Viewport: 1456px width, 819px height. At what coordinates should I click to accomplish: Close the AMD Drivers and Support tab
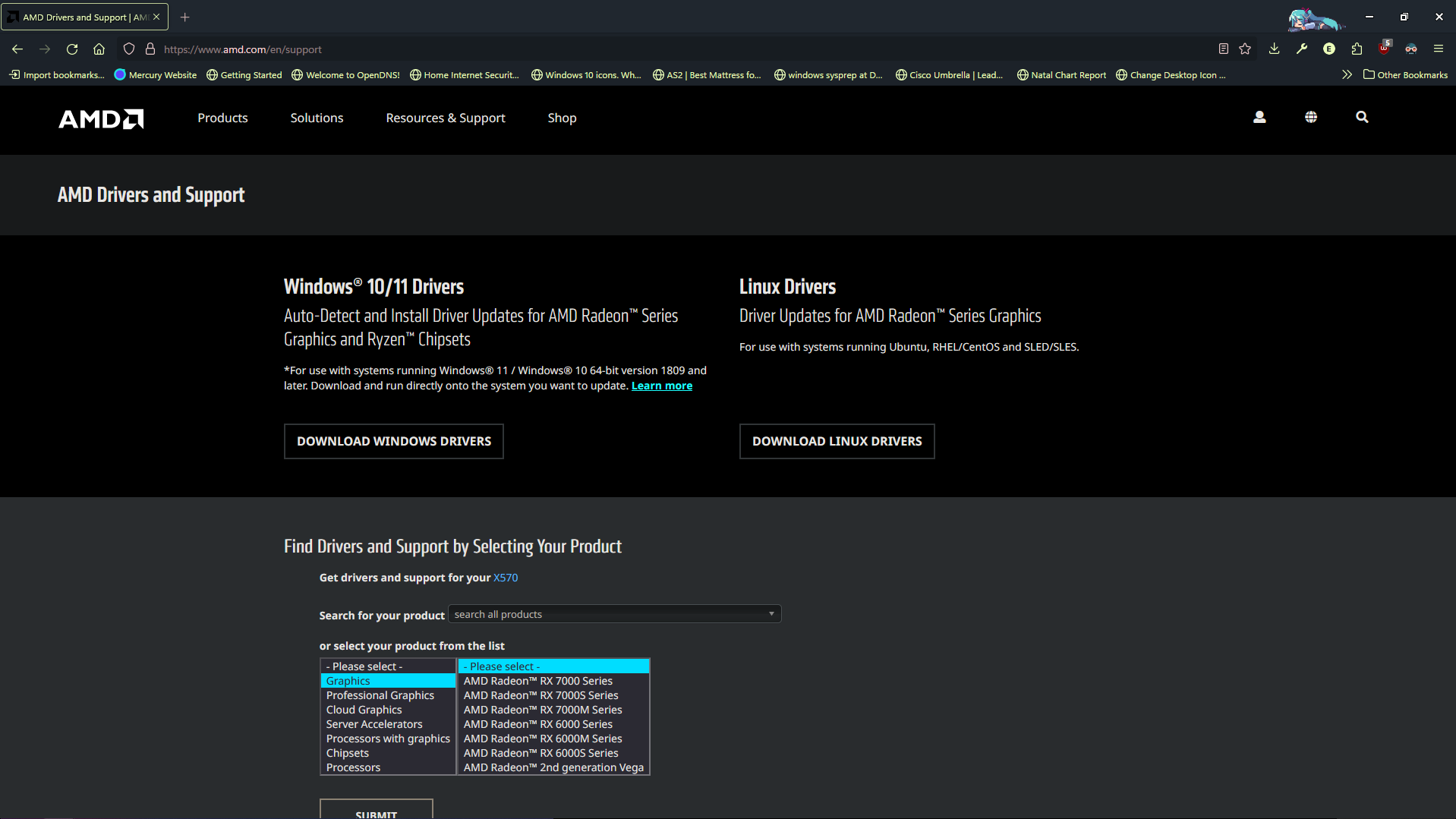(x=156, y=17)
